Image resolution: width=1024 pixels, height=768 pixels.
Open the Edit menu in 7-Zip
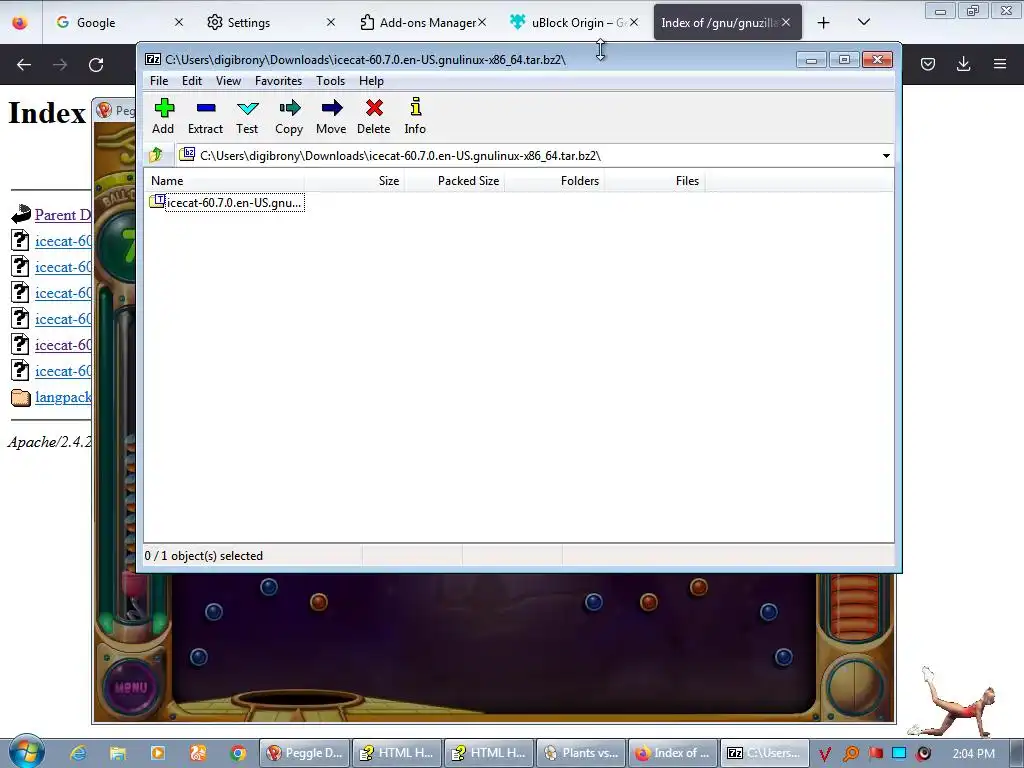[192, 81]
